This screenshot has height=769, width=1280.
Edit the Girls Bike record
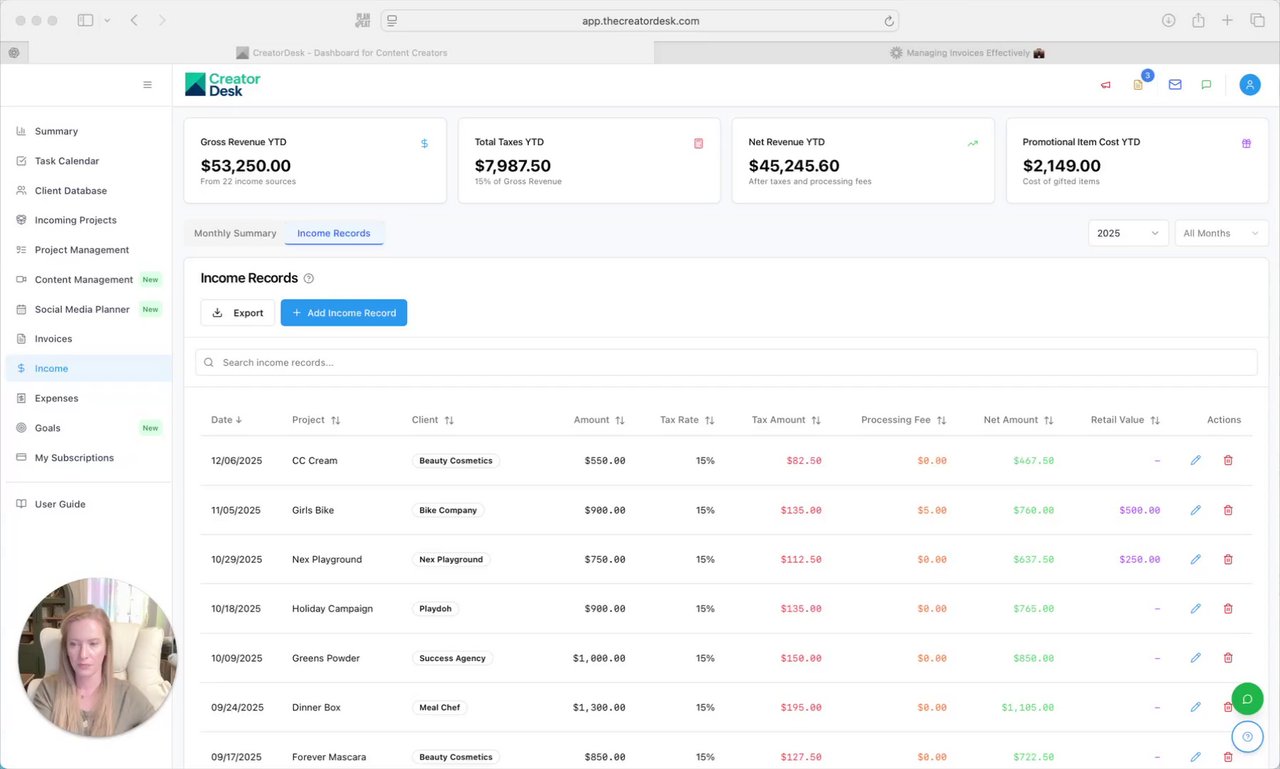pyautogui.click(x=1195, y=510)
